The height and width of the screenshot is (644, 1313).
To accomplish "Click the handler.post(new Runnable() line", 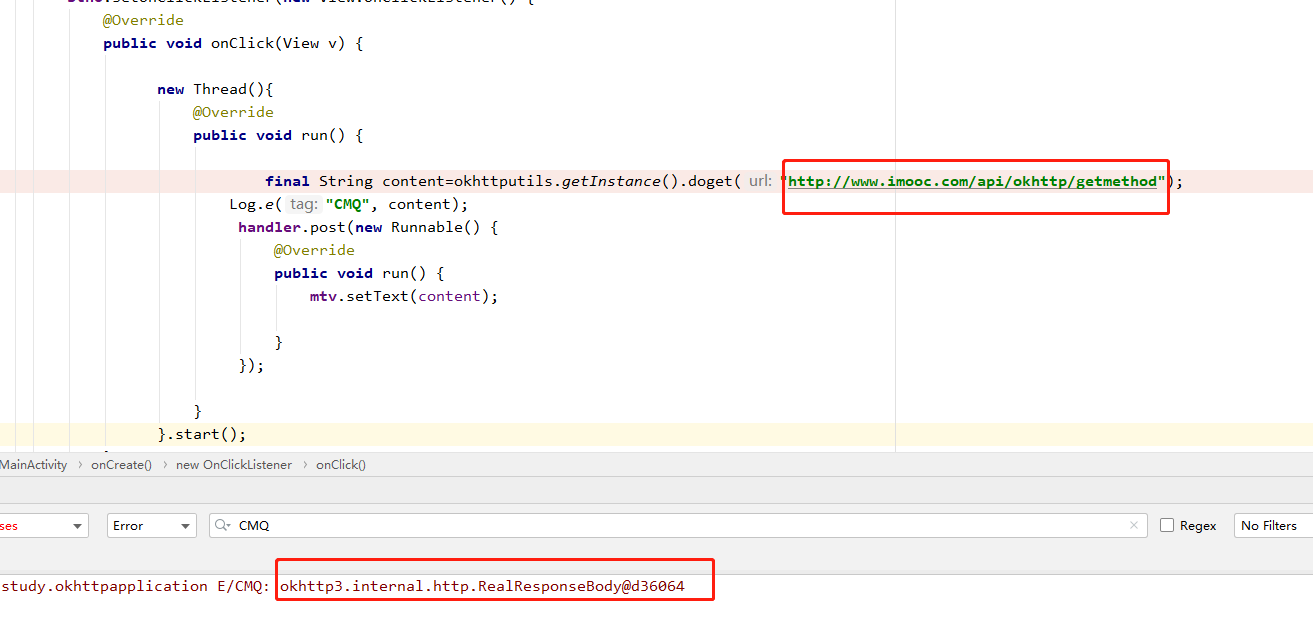I will point(367,227).
